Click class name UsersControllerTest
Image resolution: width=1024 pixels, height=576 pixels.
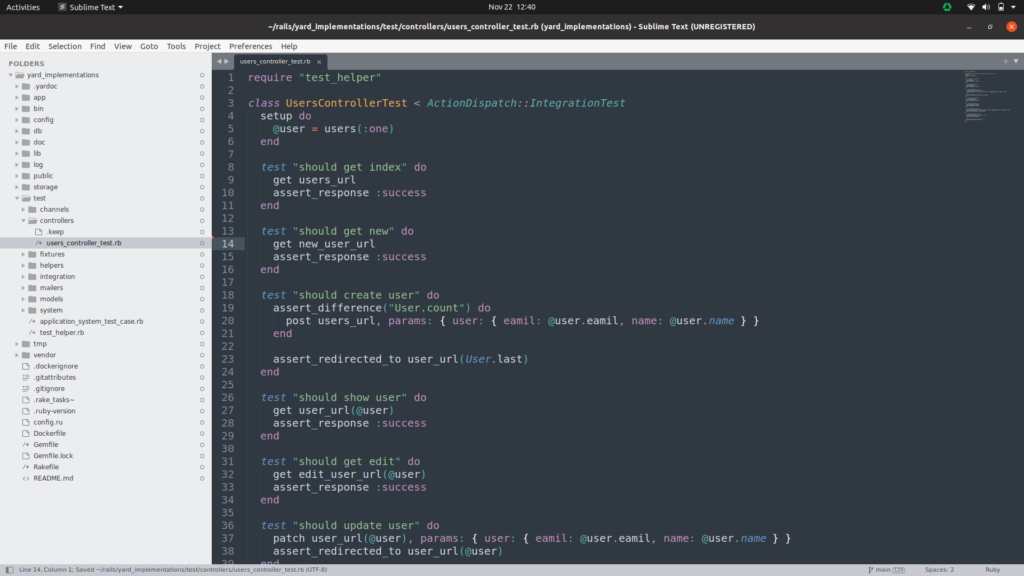(346, 103)
